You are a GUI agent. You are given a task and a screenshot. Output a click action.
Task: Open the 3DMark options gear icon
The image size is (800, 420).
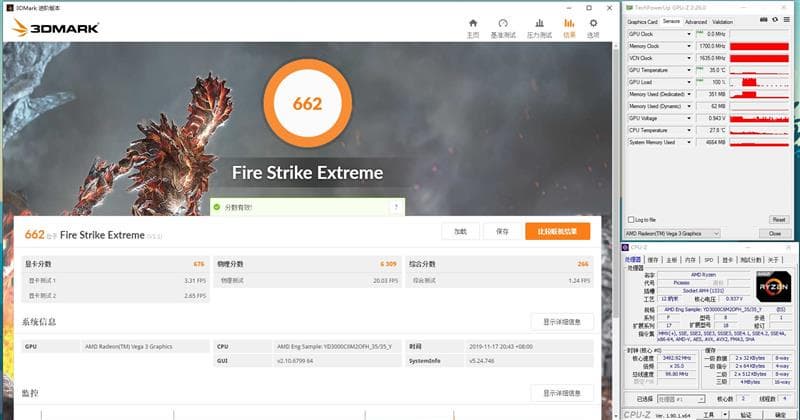(x=593, y=23)
